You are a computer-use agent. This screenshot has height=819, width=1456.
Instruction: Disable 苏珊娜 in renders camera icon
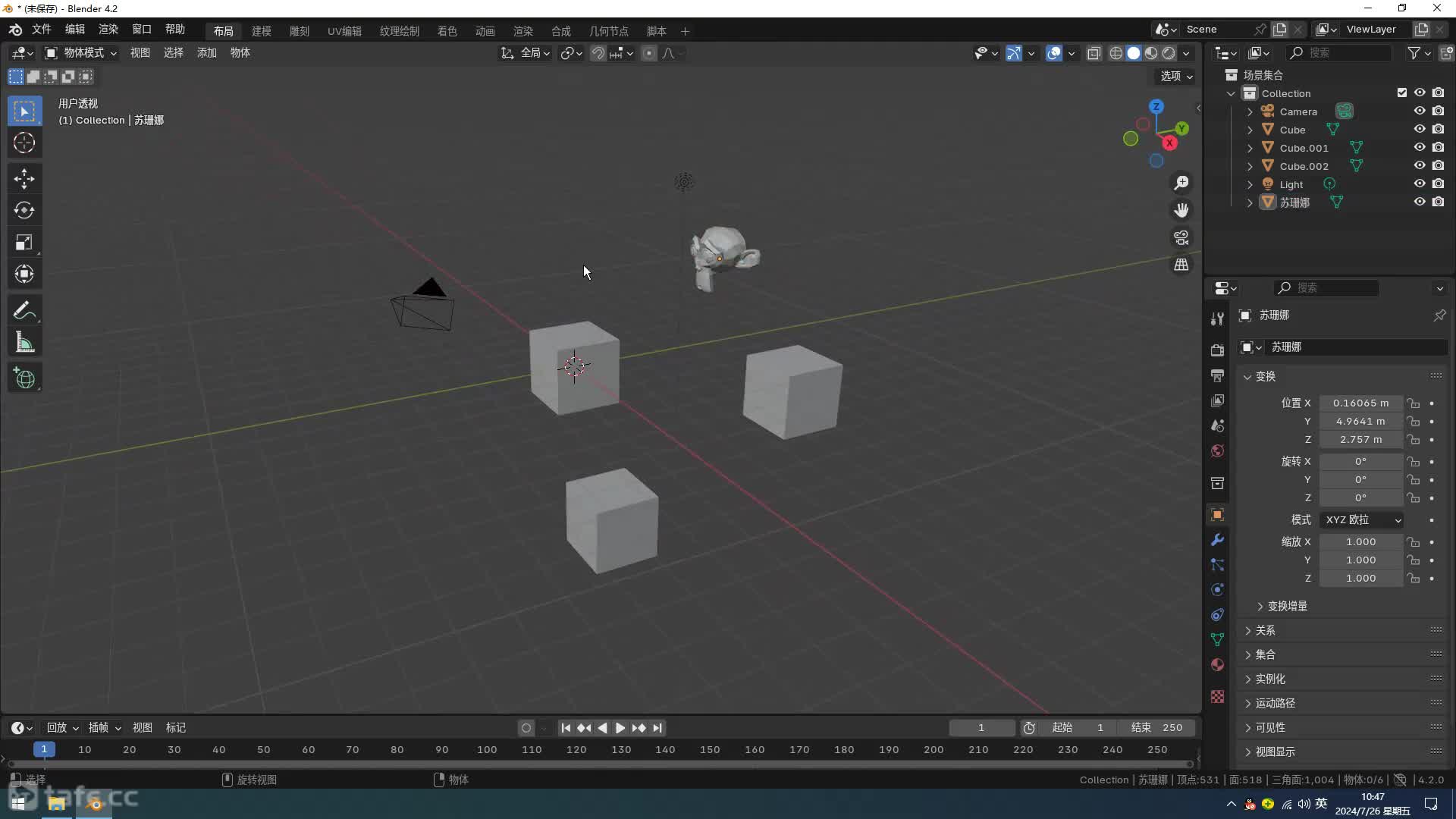click(1438, 202)
